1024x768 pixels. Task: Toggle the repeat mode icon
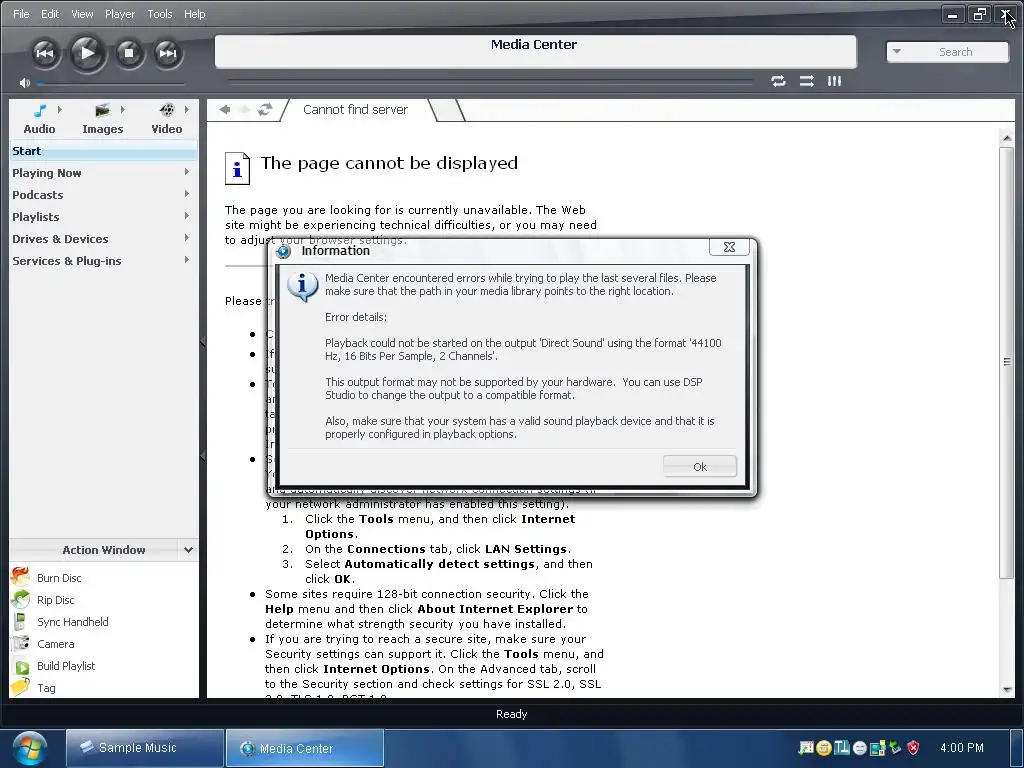pos(778,81)
